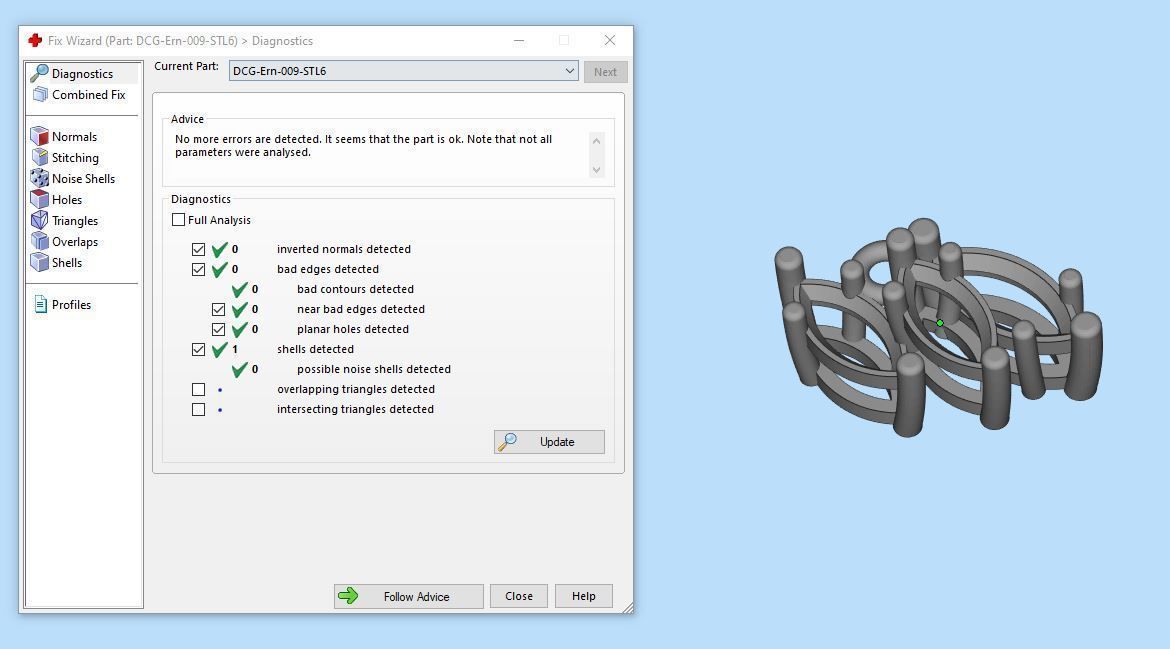Switch to the Normals page
1170x649 pixels.
(x=75, y=137)
